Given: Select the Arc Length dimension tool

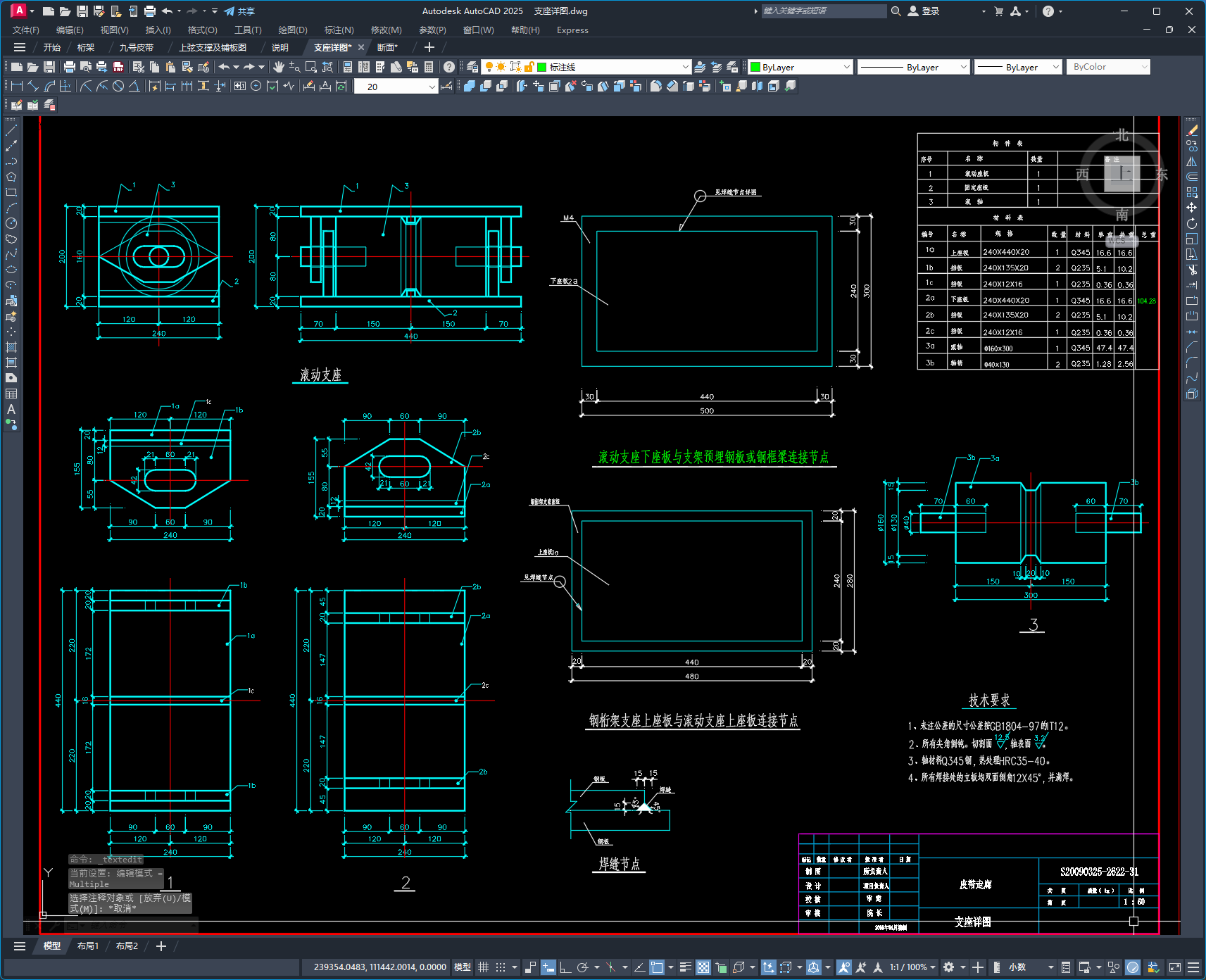Looking at the screenshot, I should 49,86.
